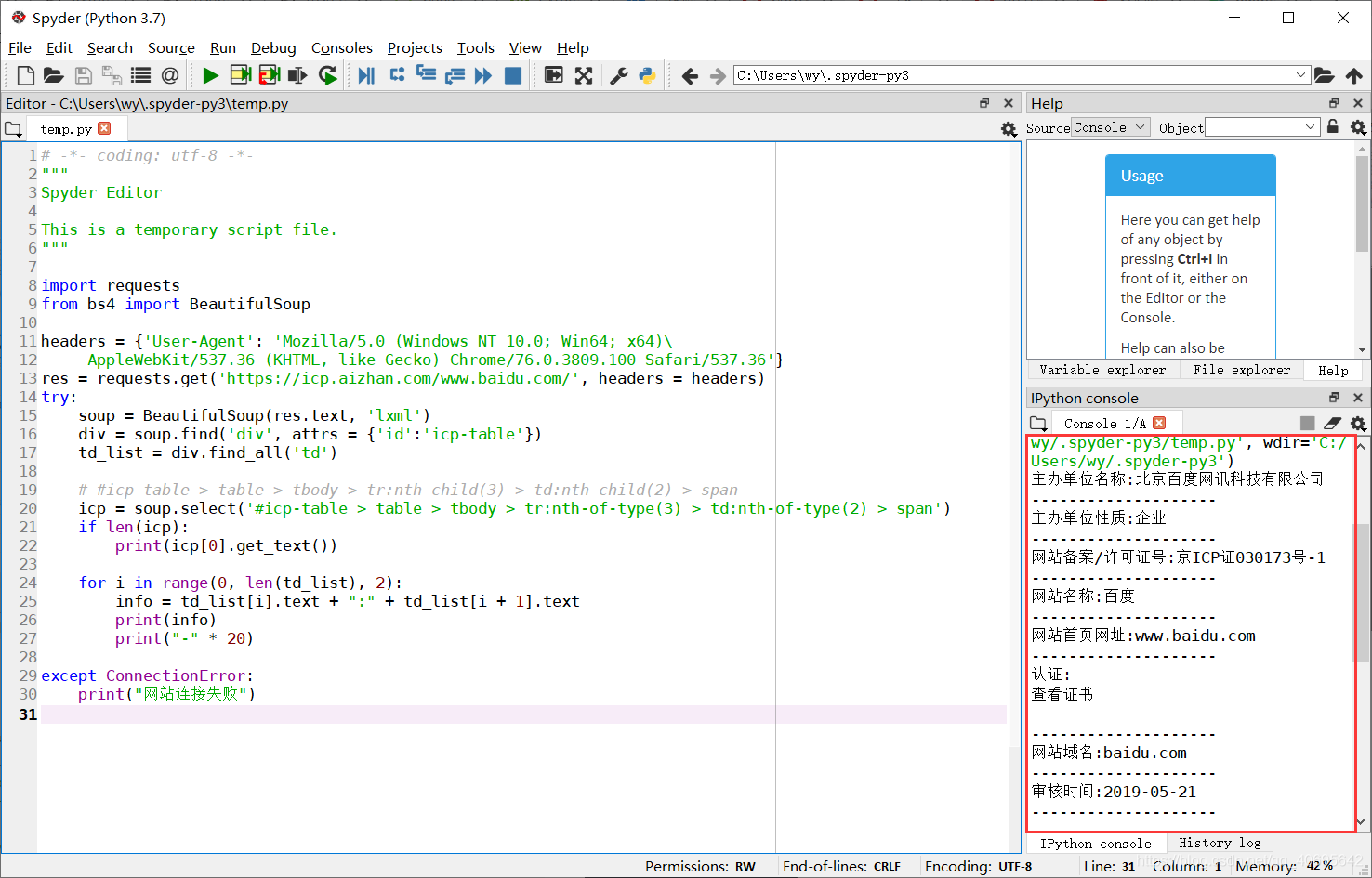Click the Help Object input field
Screen dimensions: 1372x878
1253,127
